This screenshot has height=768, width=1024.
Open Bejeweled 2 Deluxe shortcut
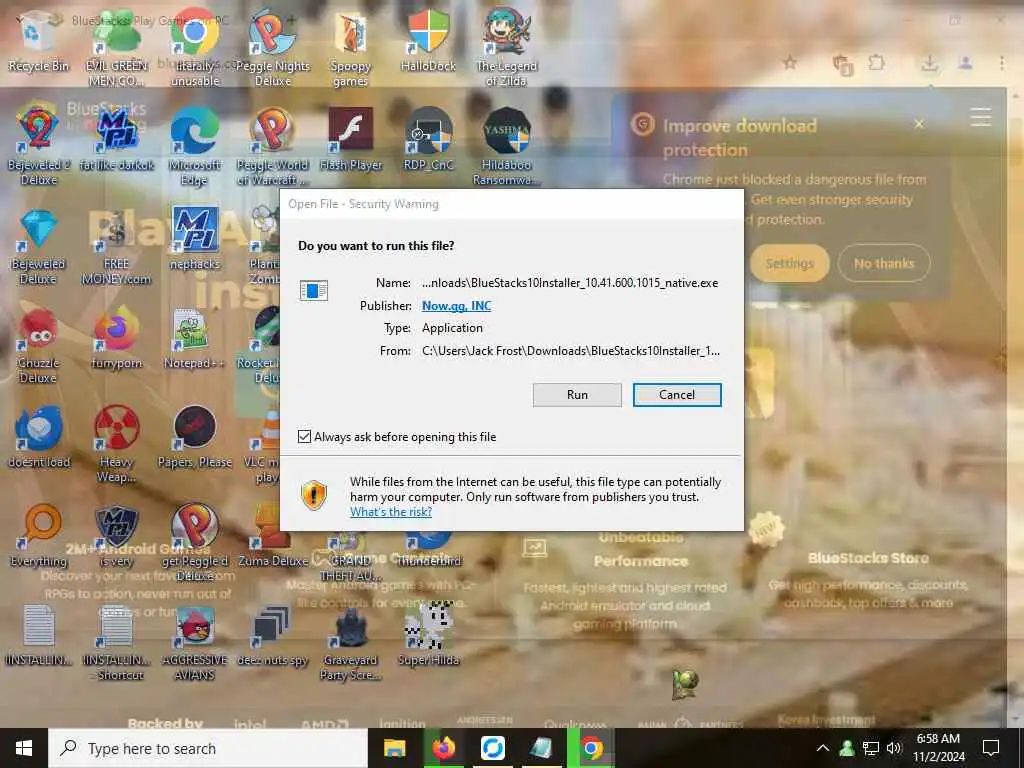pyautogui.click(x=38, y=148)
